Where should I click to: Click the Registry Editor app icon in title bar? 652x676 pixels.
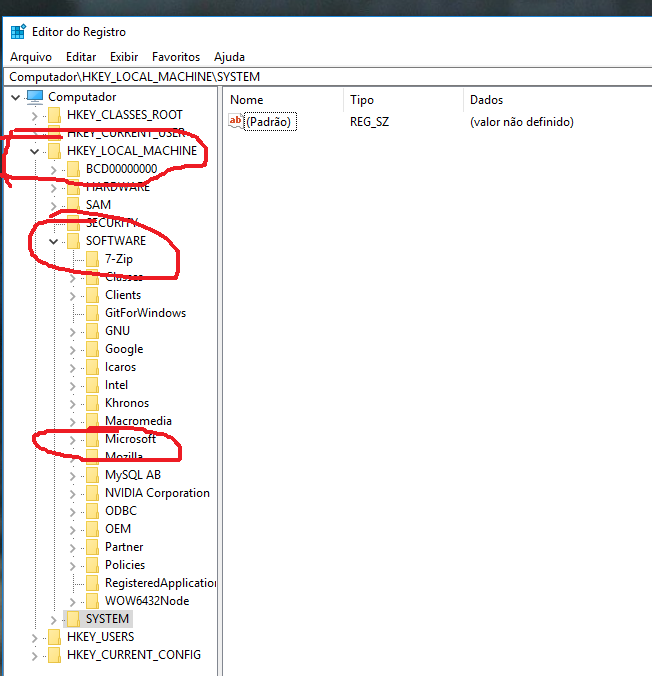pos(19,32)
